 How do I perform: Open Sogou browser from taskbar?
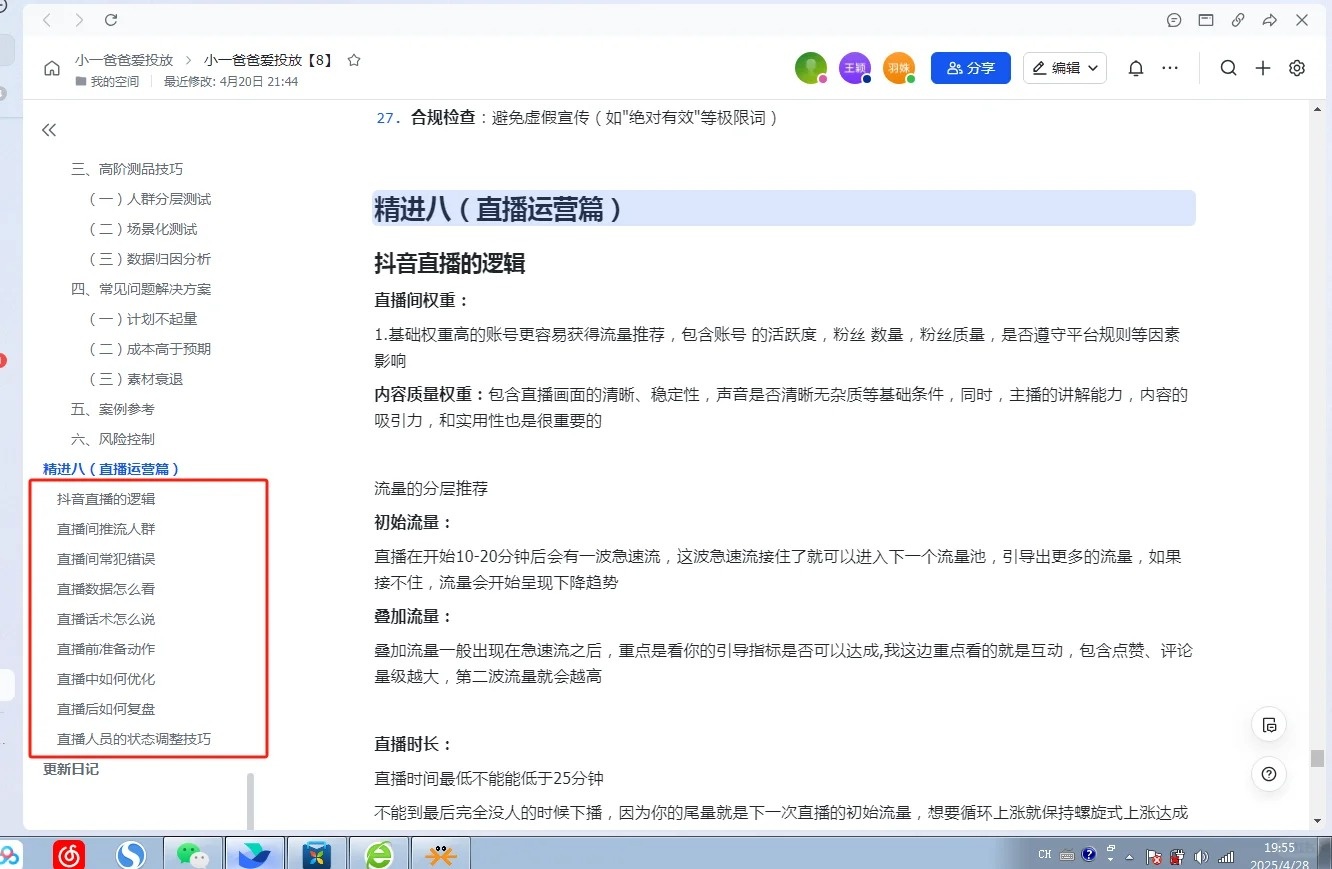(131, 855)
